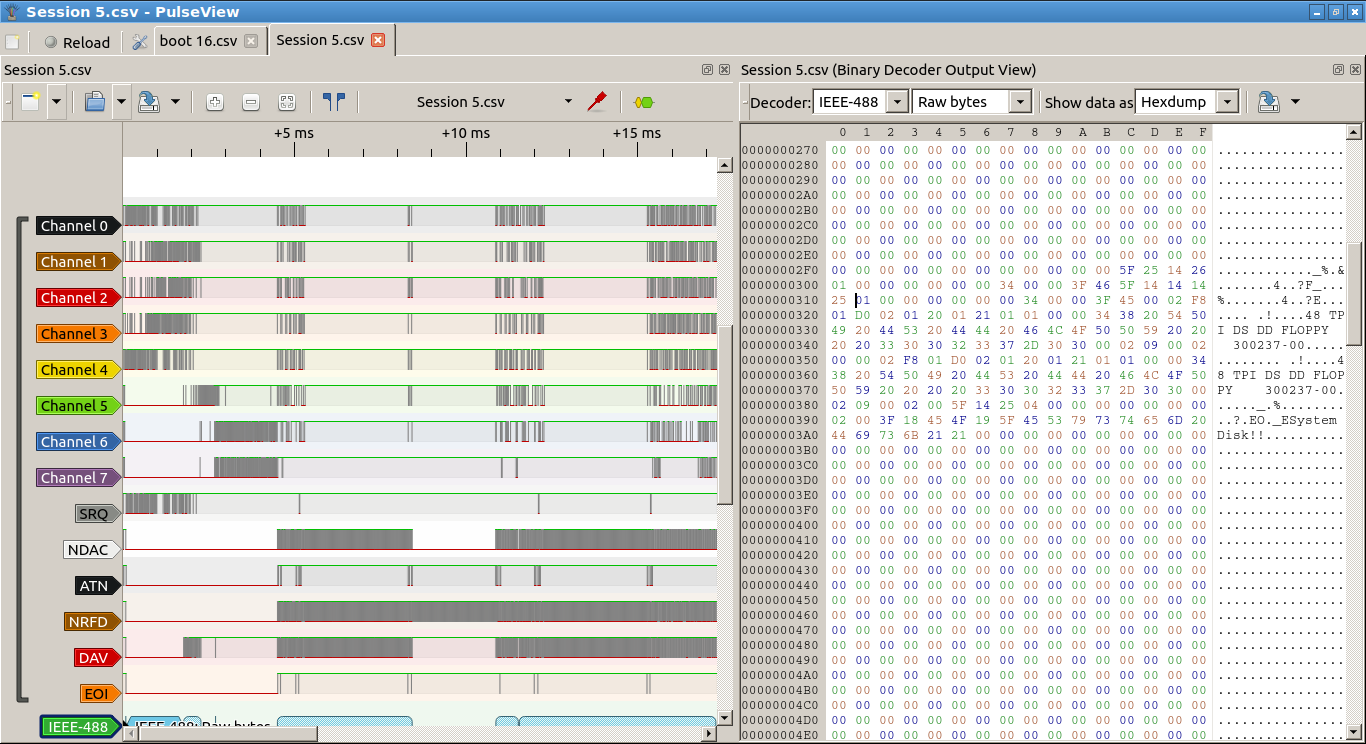Select the ATN signal label

94,586
